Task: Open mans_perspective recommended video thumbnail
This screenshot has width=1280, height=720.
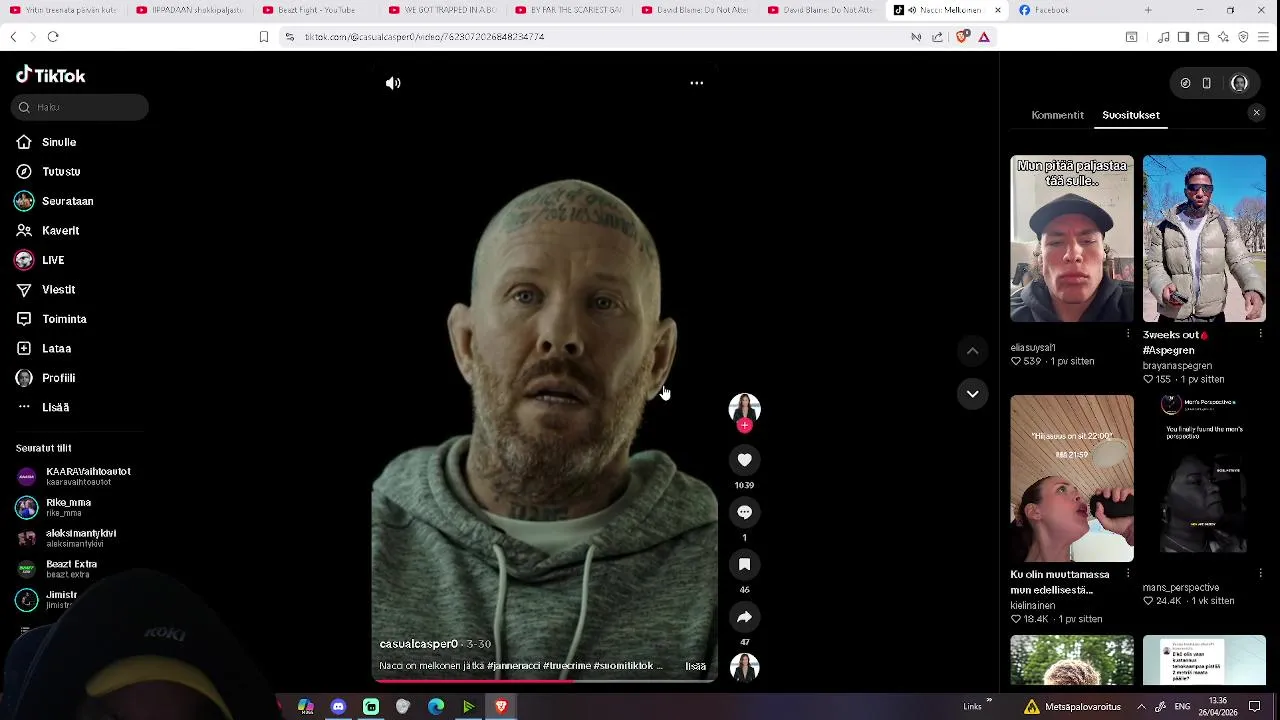Action: click(1204, 478)
